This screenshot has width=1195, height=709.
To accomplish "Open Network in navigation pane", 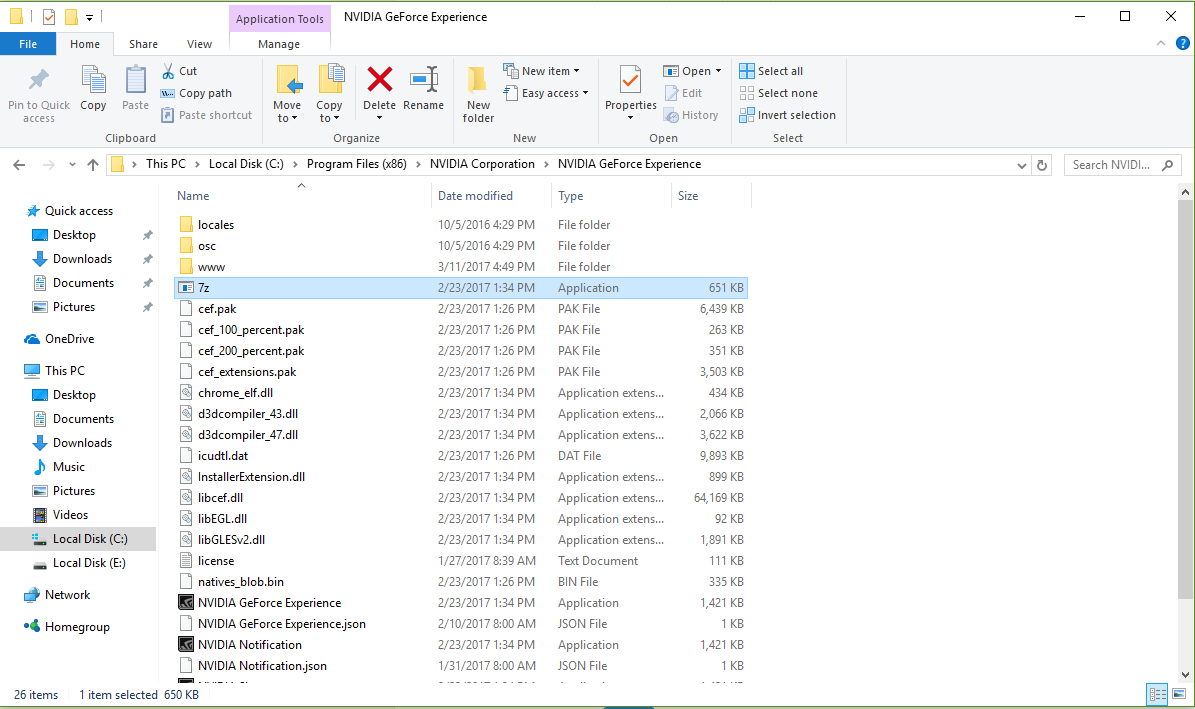I will pos(67,595).
